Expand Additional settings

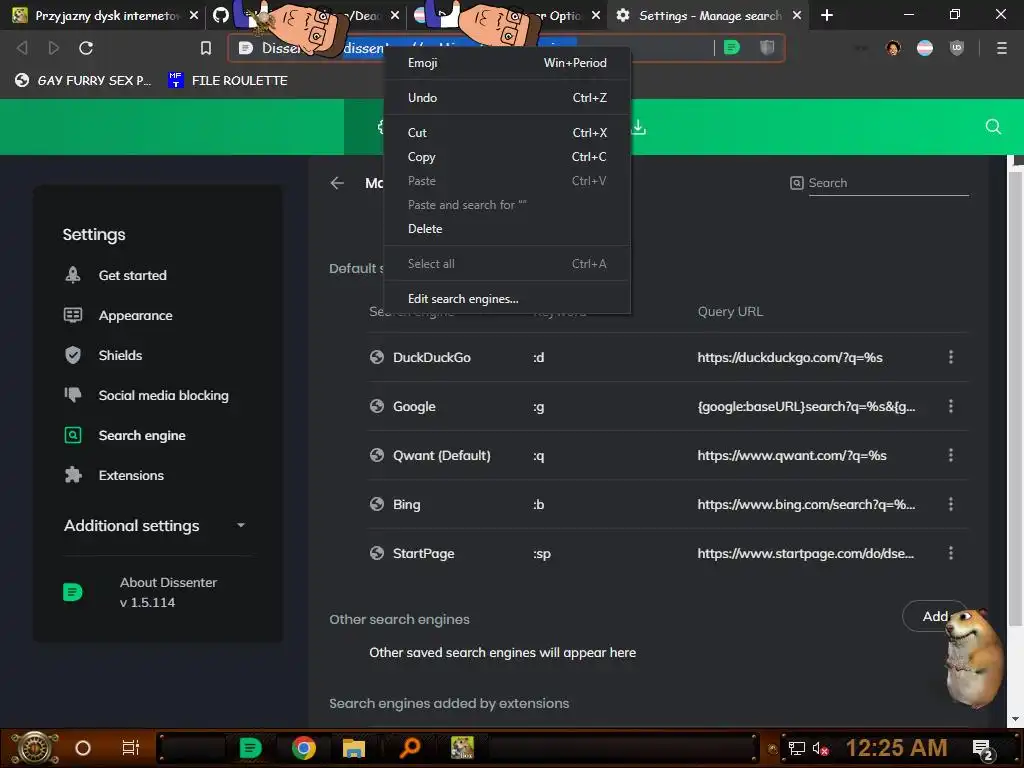[x=155, y=526]
